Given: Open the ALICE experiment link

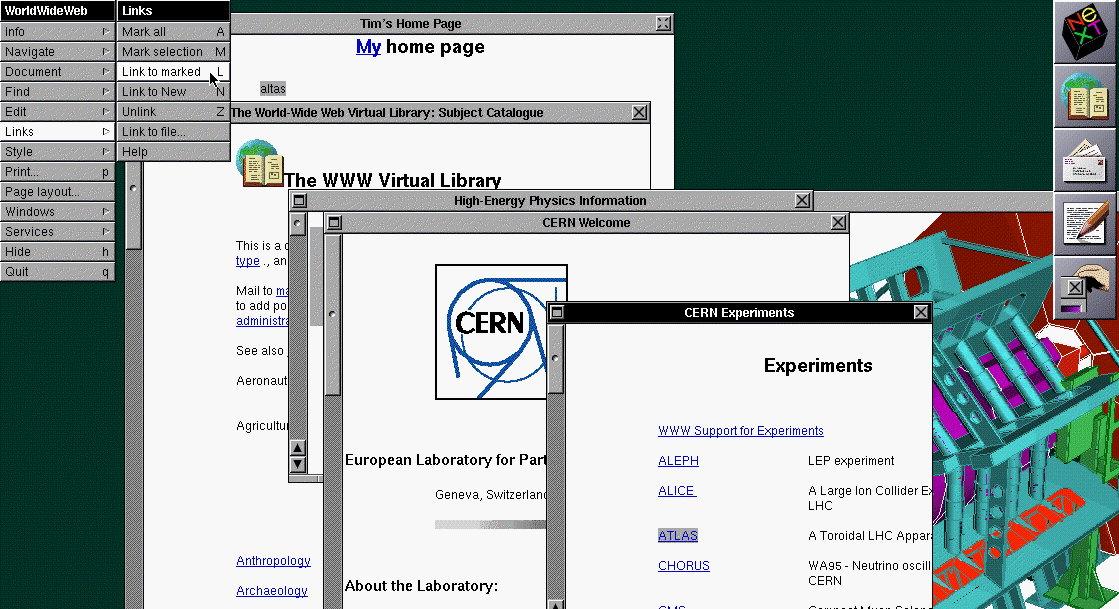Looking at the screenshot, I should click(x=677, y=490).
